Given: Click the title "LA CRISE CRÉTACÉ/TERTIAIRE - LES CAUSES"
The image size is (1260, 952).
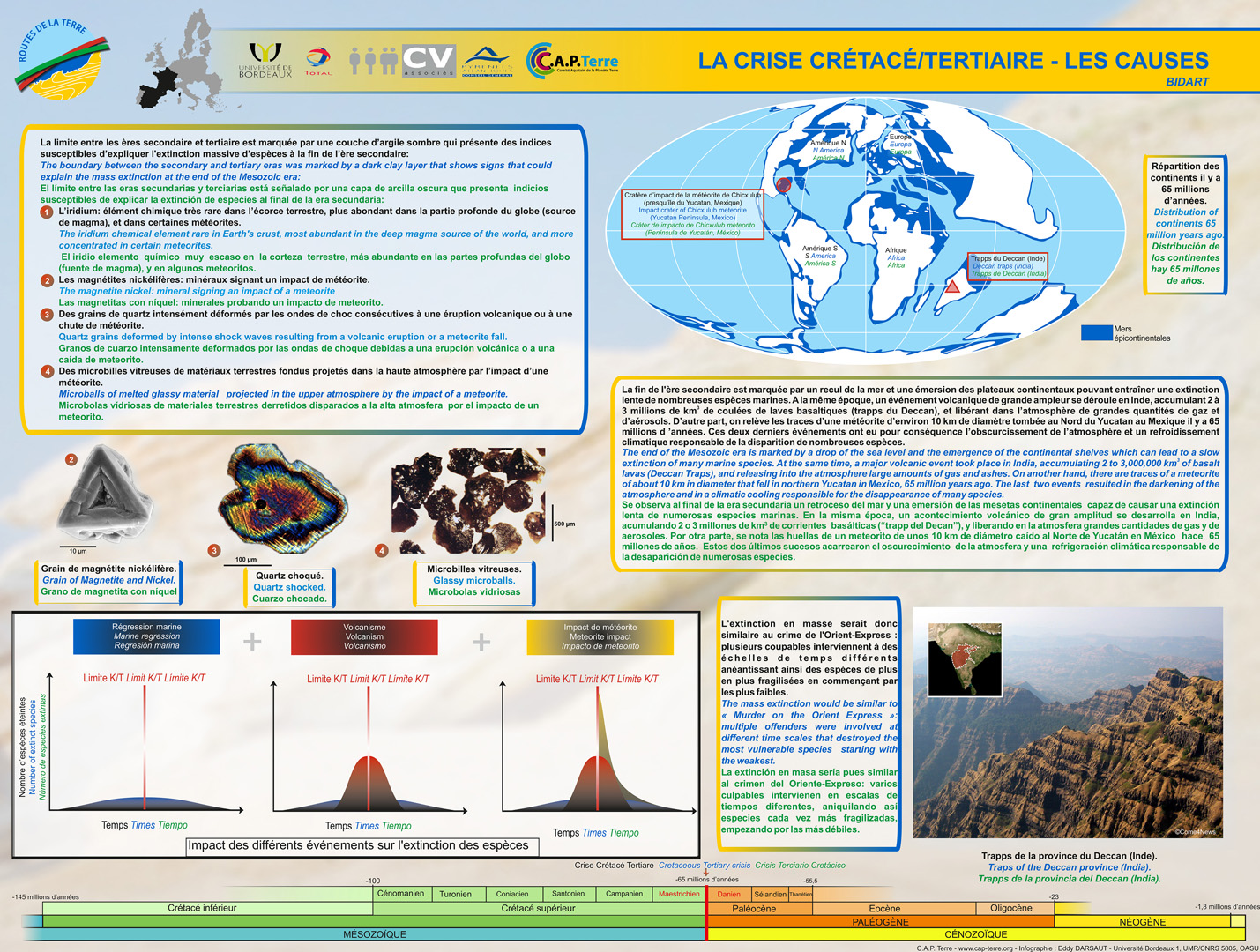Looking at the screenshot, I should [953, 61].
